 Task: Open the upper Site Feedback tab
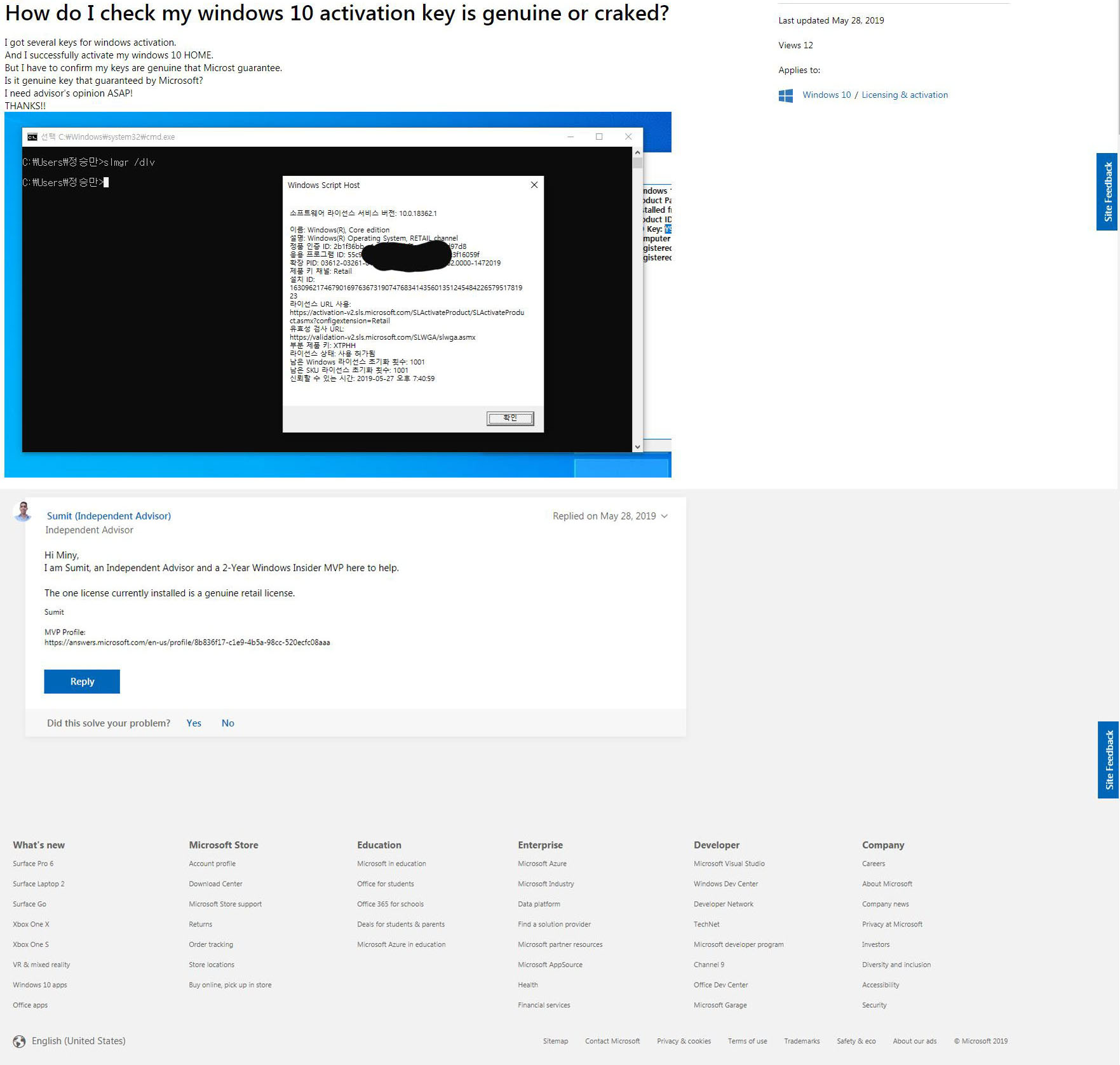tap(1107, 192)
